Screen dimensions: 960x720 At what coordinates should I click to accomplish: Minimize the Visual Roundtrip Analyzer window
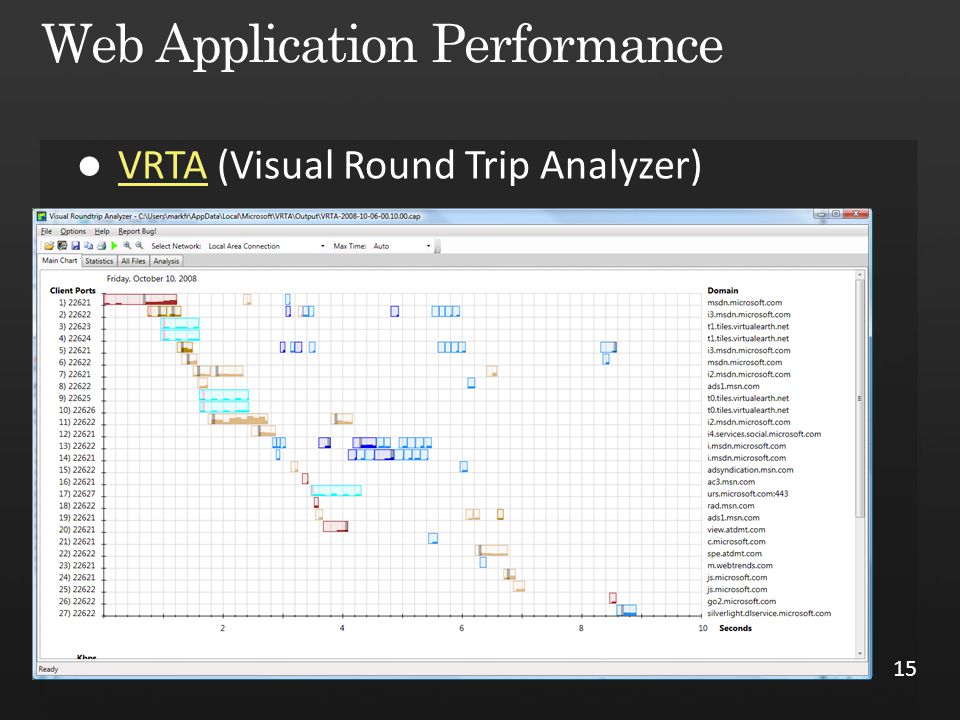pyautogui.click(x=822, y=214)
